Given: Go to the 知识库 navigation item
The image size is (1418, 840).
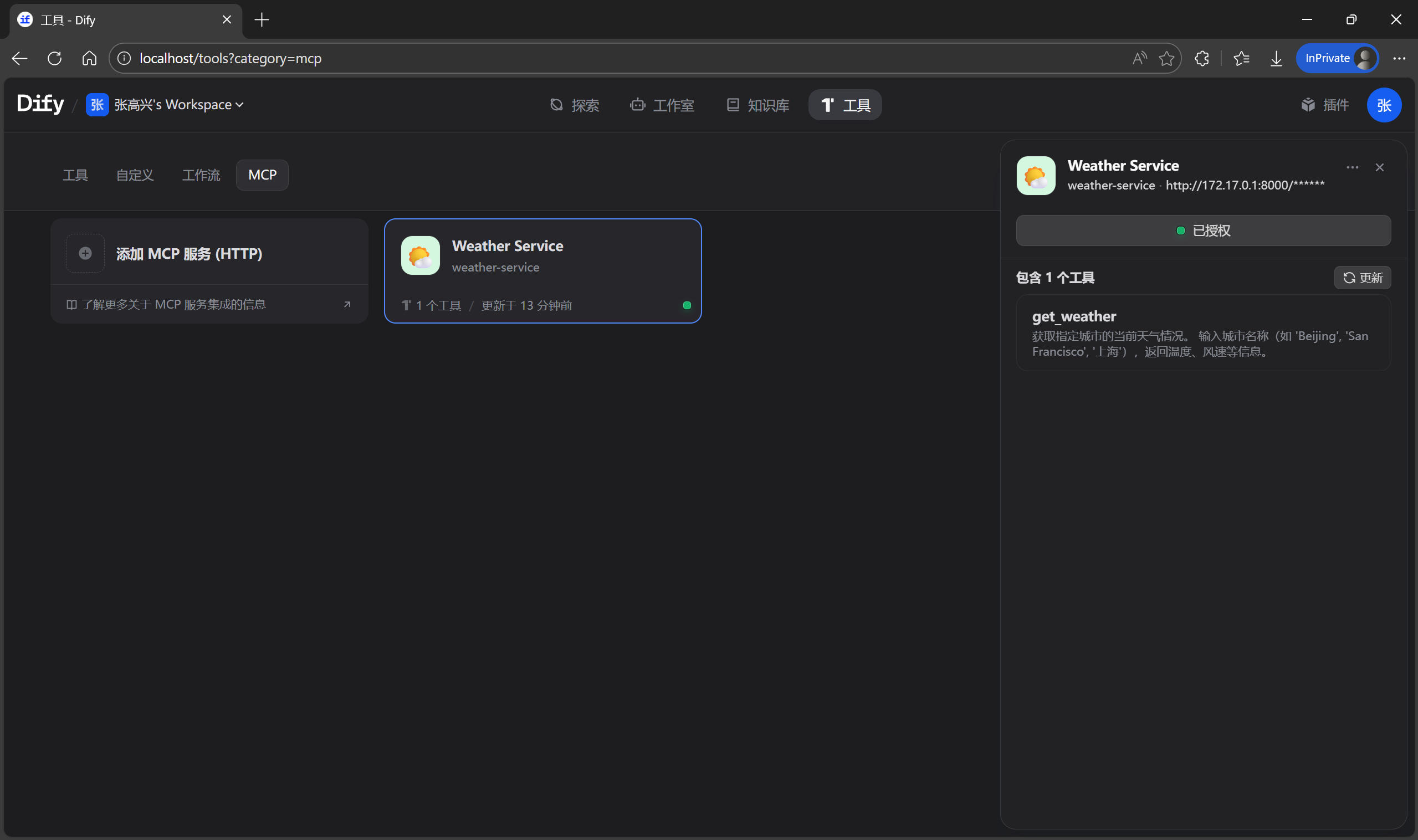Looking at the screenshot, I should pos(757,105).
